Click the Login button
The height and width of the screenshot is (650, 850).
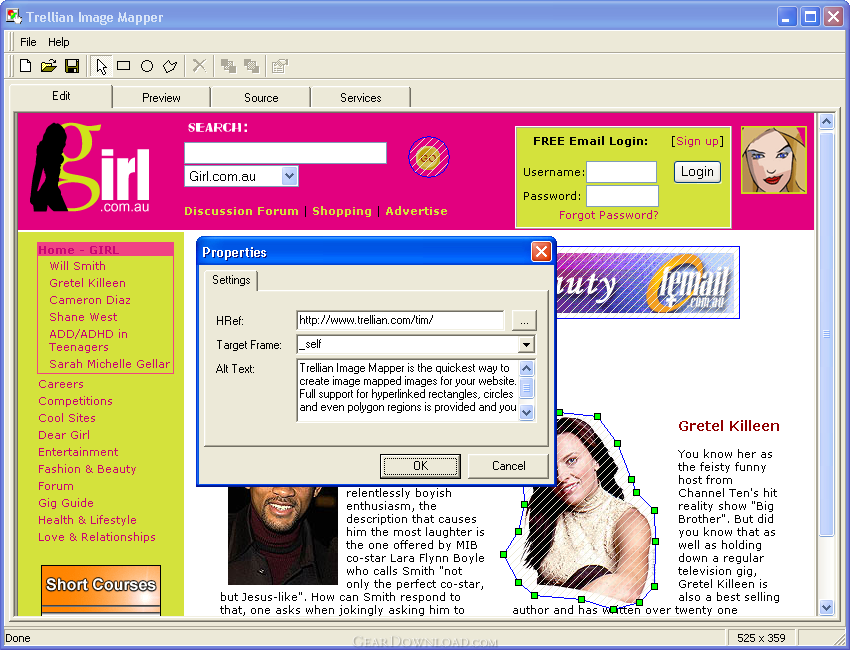697,172
